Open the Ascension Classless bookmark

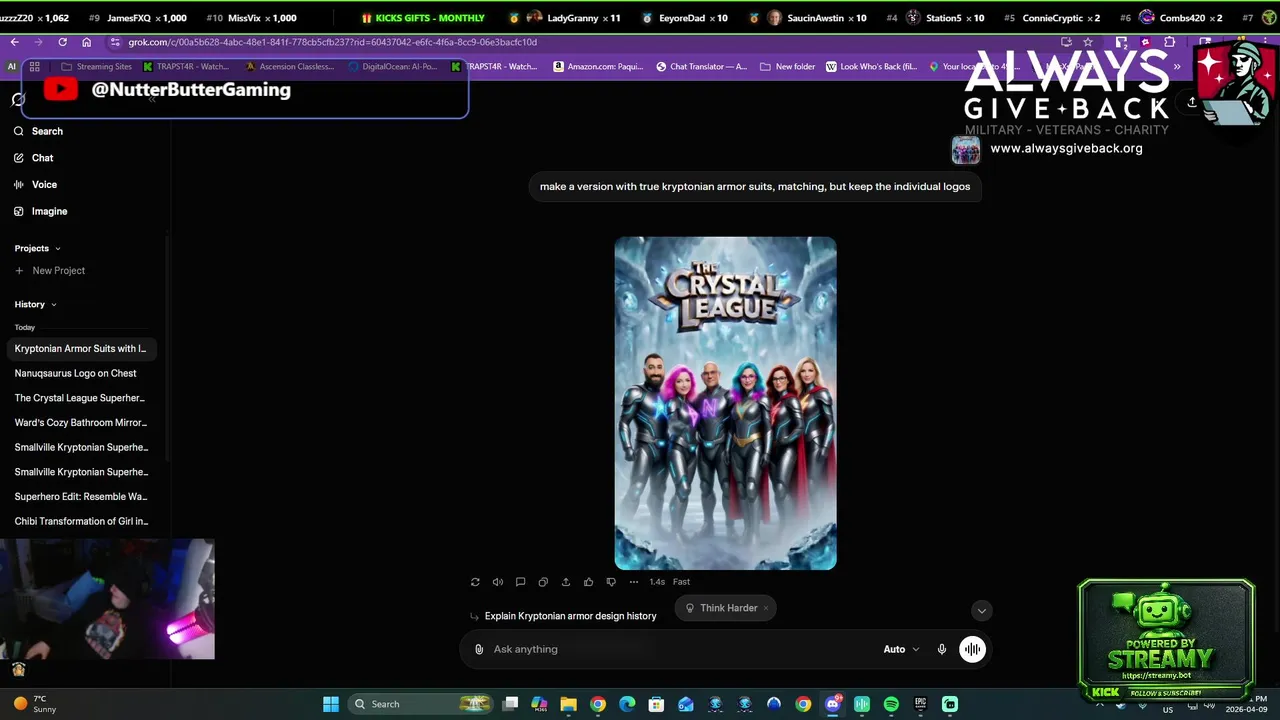click(289, 67)
